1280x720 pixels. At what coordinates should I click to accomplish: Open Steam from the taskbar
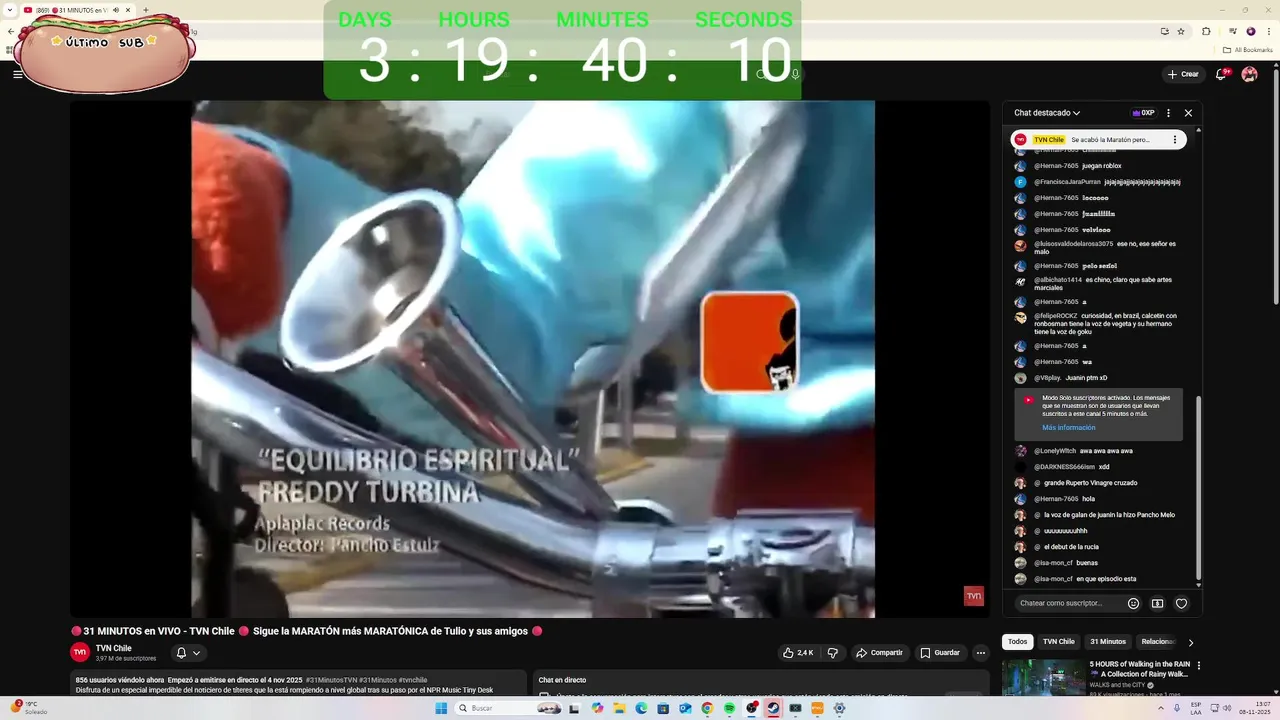tap(773, 708)
